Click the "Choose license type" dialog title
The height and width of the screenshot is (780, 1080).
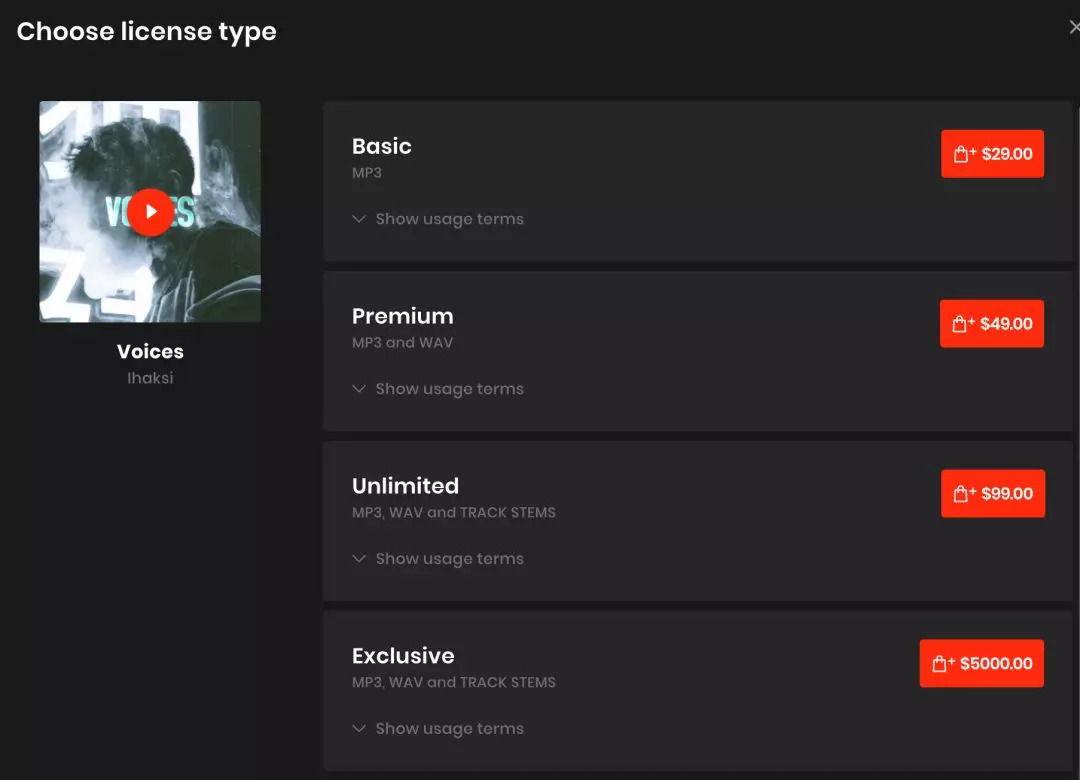(147, 31)
